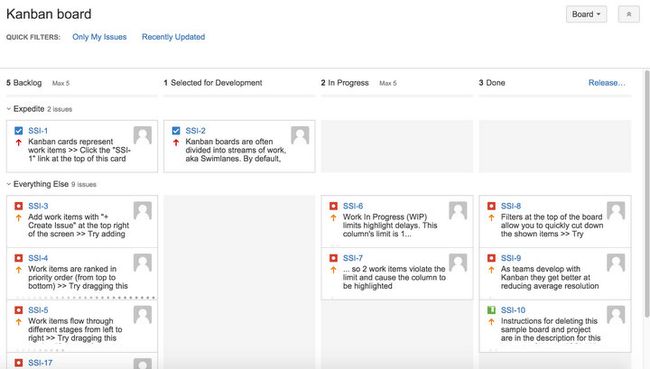Apply the Recently Updated quick filter
This screenshot has width=650, height=369.
click(173, 37)
